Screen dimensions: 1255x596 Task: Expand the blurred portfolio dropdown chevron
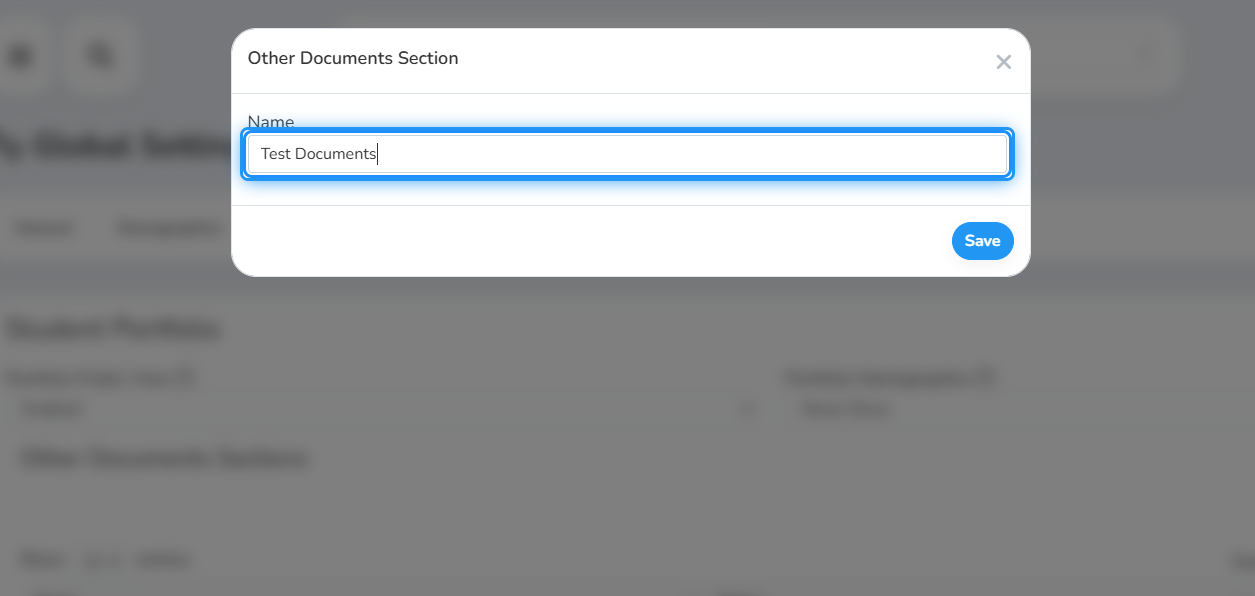coord(746,409)
